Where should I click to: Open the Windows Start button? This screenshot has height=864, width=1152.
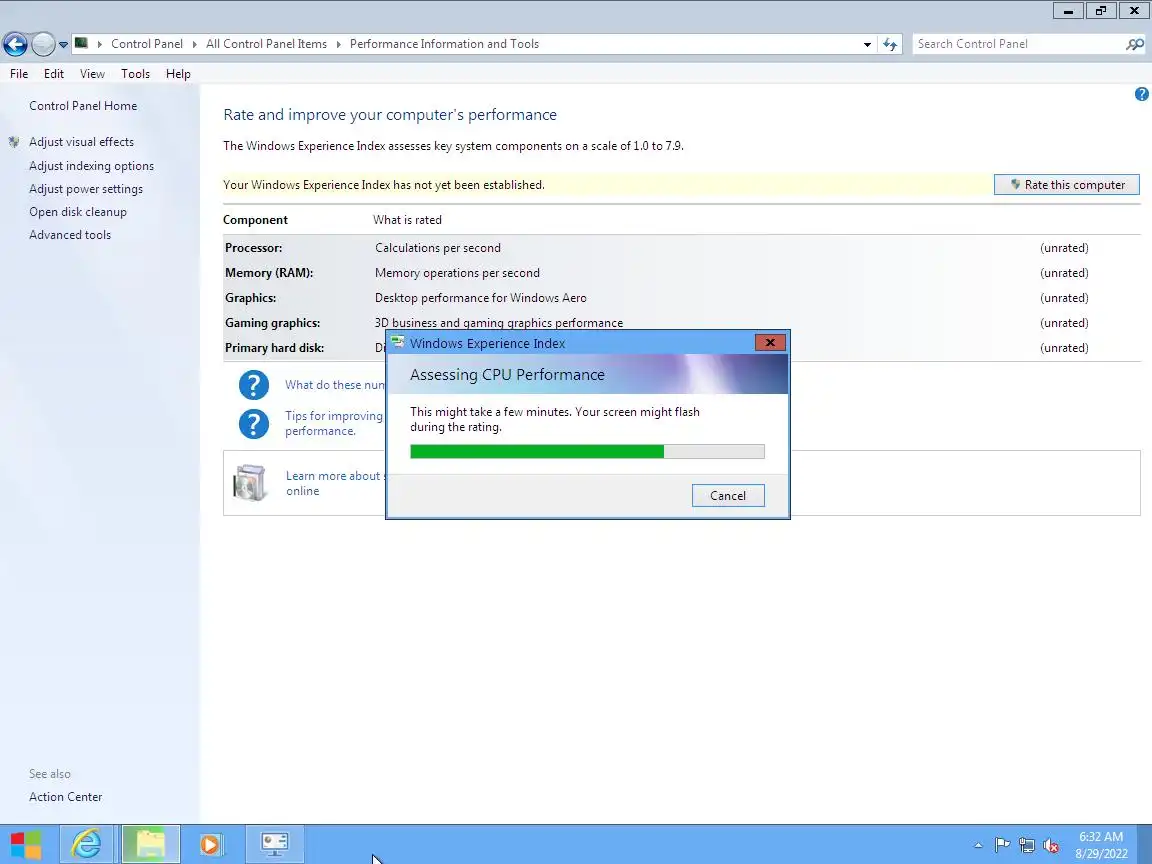pyautogui.click(x=26, y=844)
